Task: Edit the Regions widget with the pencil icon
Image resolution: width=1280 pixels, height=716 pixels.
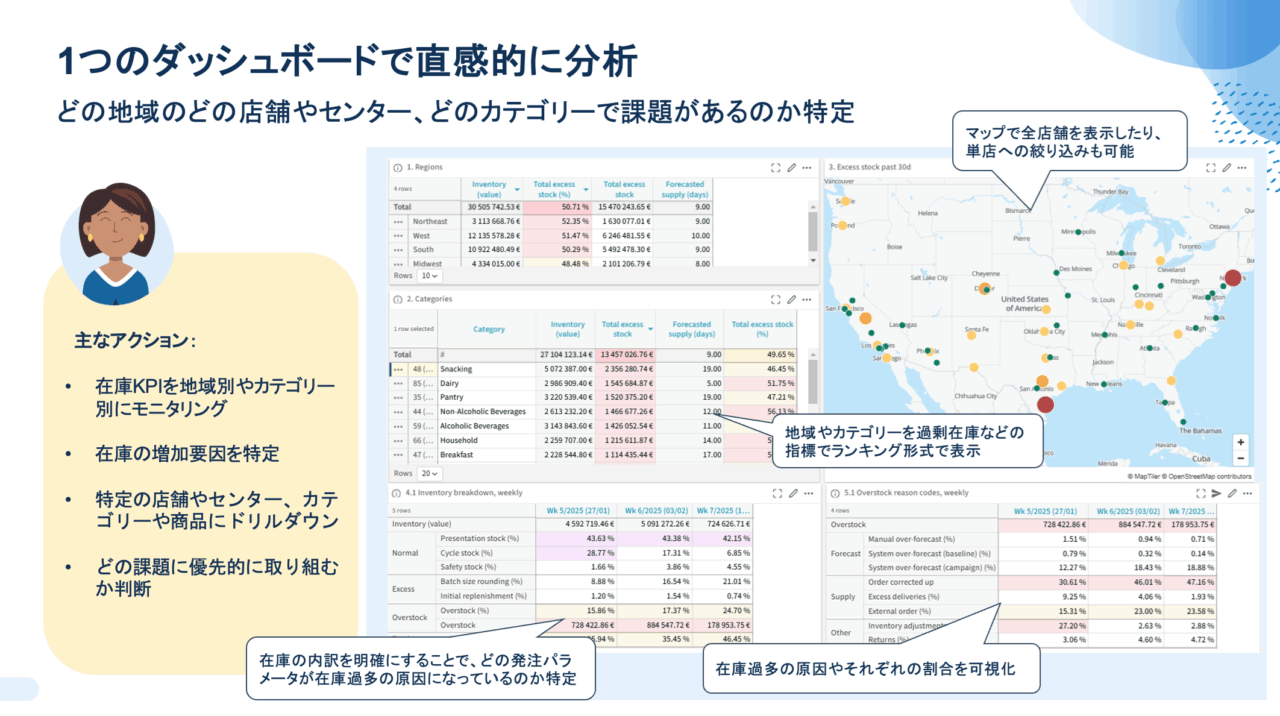Action: pyautogui.click(x=791, y=167)
